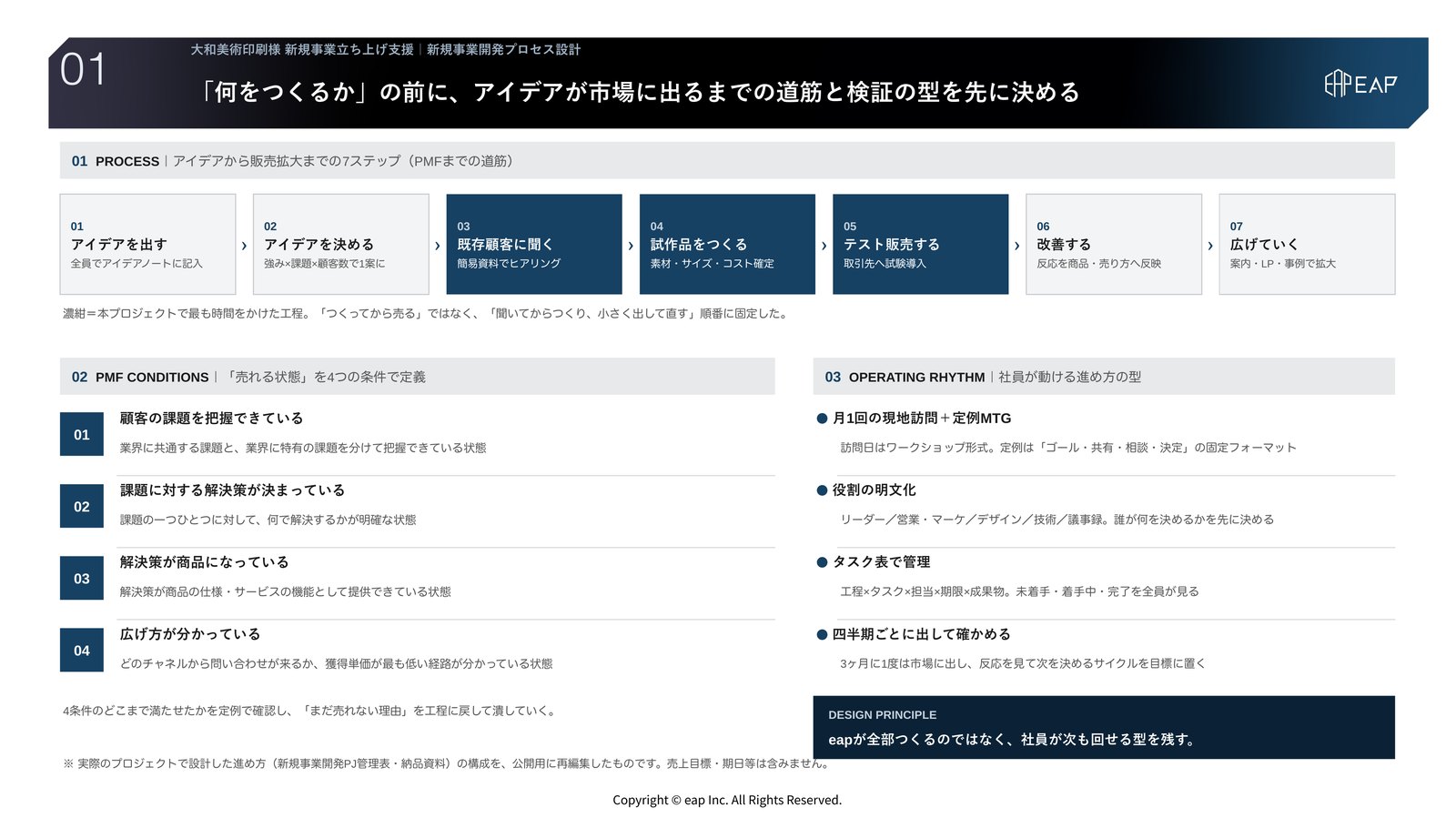The width and height of the screenshot is (1456, 818).
Task: Click subtext 取引先へ試験導入
Action: 885,264
